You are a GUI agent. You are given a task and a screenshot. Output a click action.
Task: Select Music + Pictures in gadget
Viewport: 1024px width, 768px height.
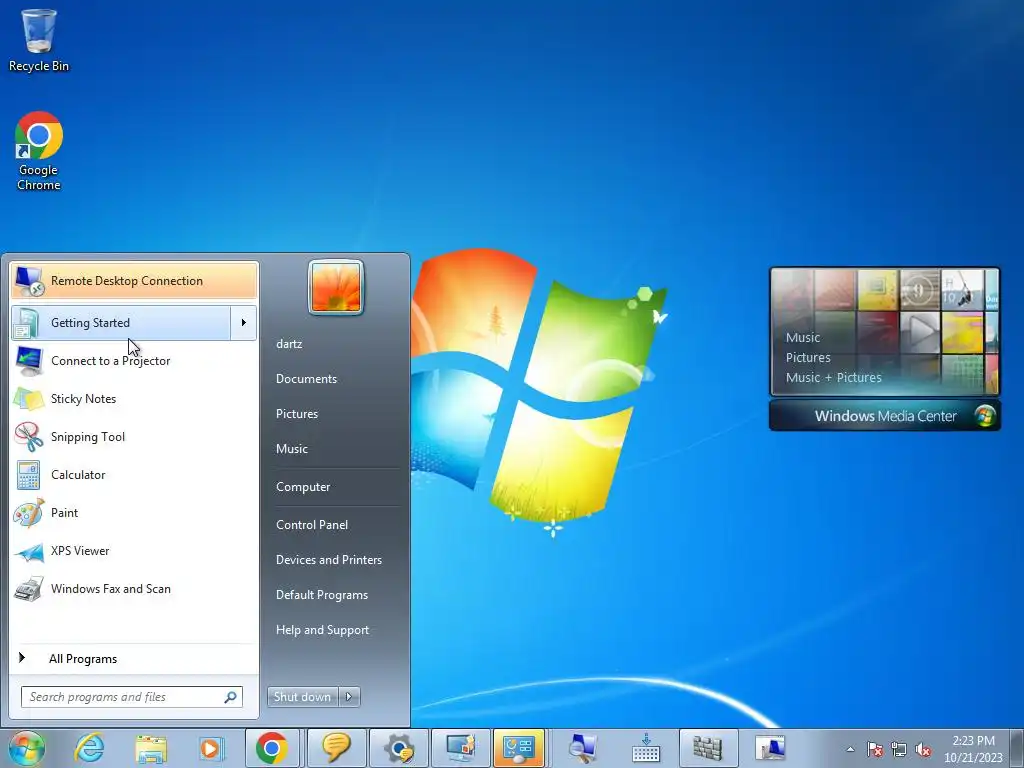coord(833,377)
